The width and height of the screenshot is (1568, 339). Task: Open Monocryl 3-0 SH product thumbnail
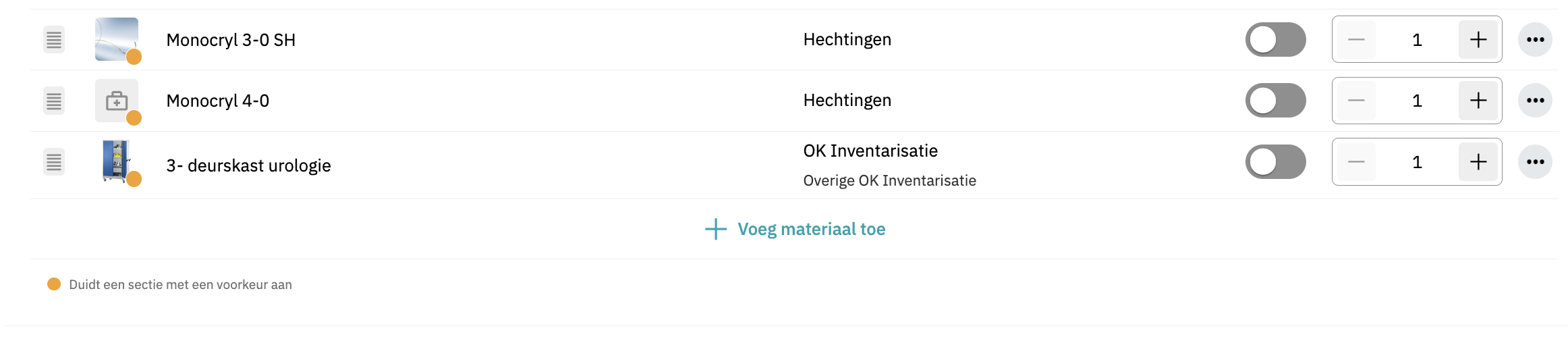coord(116,39)
